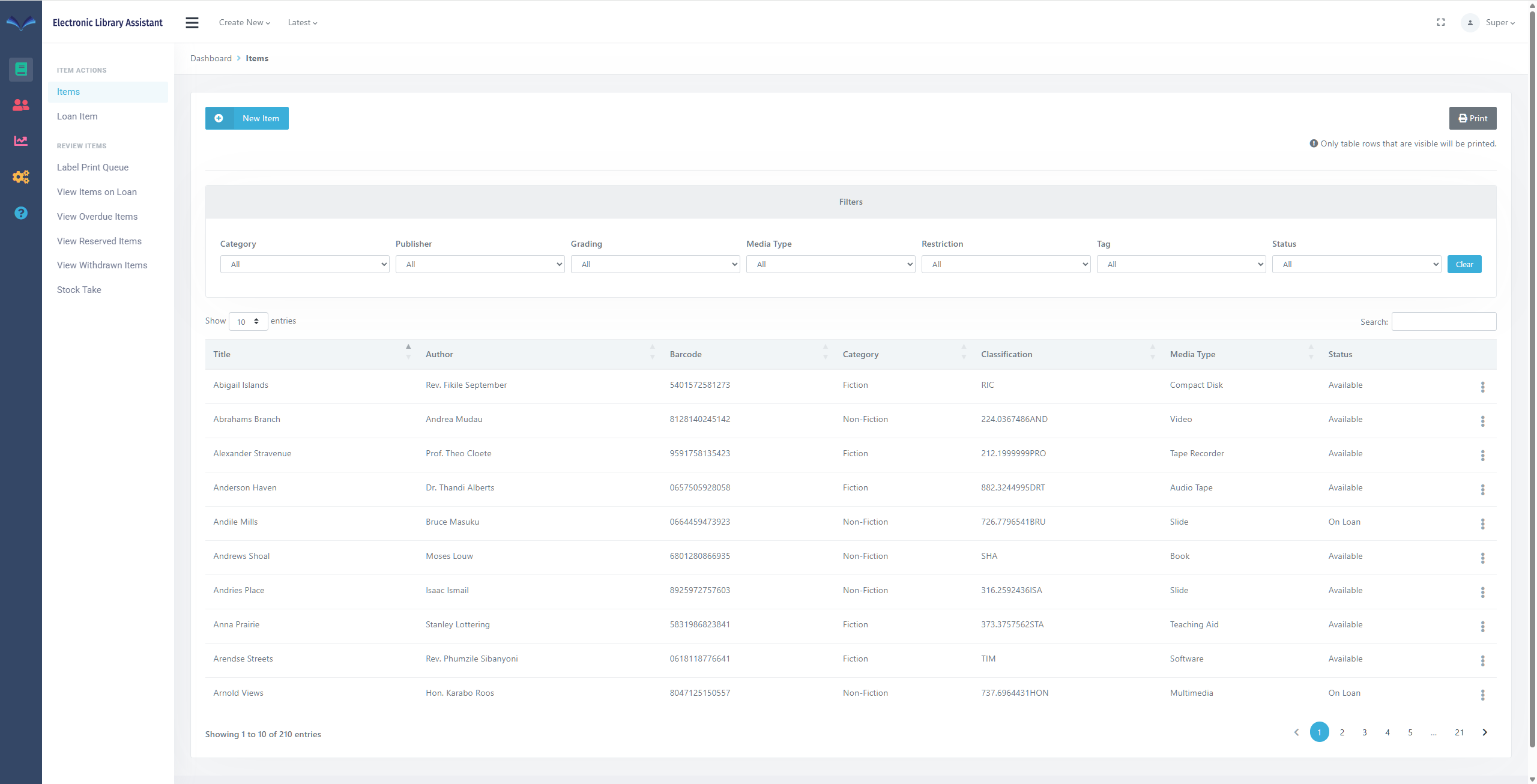The width and height of the screenshot is (1537, 784).
Task: Toggle fullscreen mode via the expand icon
Action: (1441, 22)
